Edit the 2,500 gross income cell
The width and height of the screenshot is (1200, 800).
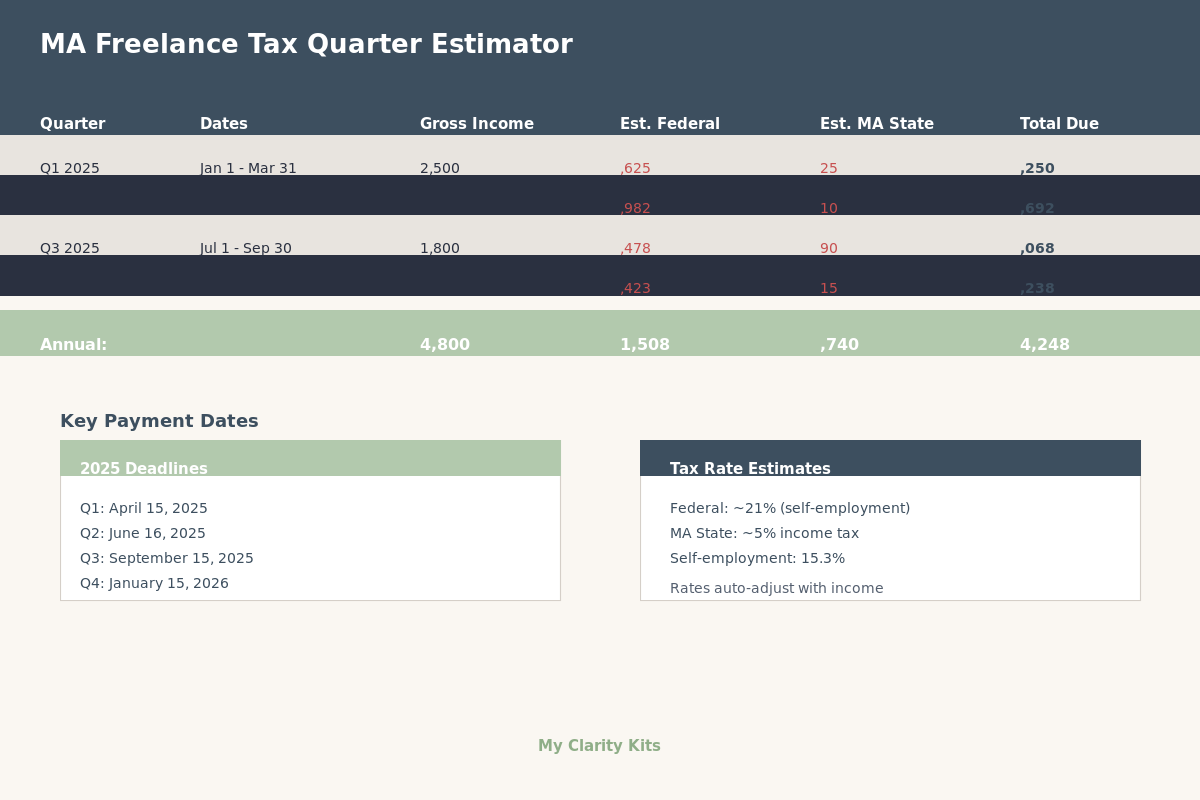439,168
